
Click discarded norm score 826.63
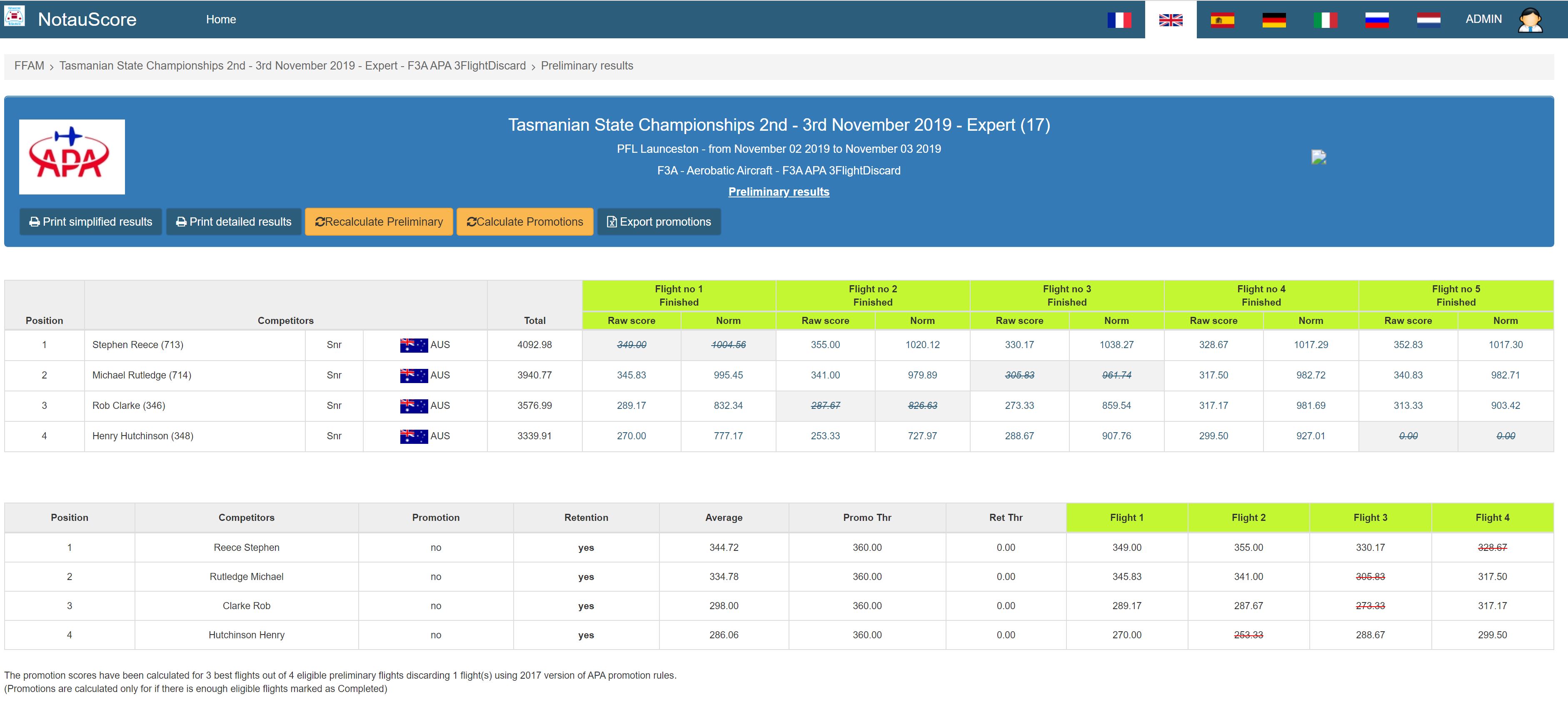922,406
